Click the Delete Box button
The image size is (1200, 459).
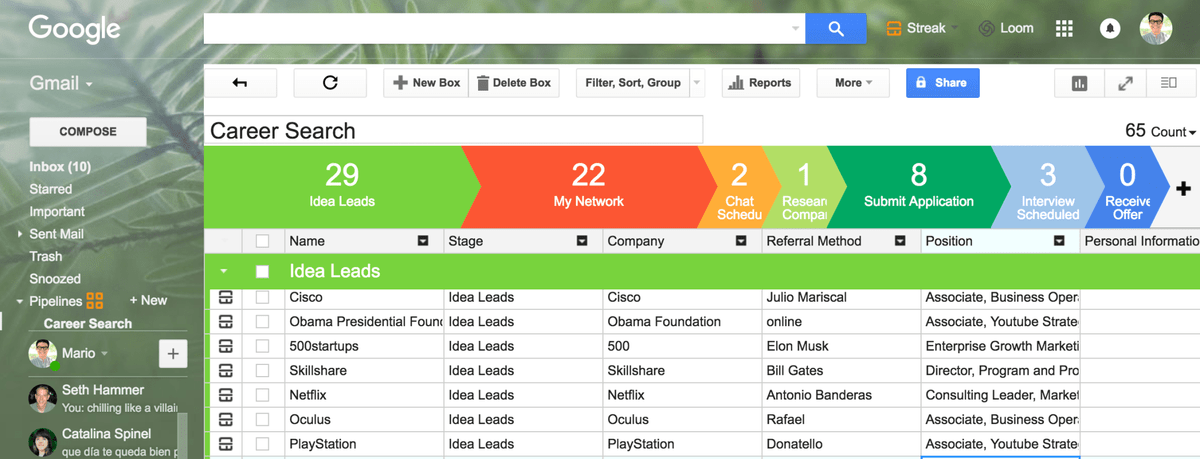click(513, 83)
